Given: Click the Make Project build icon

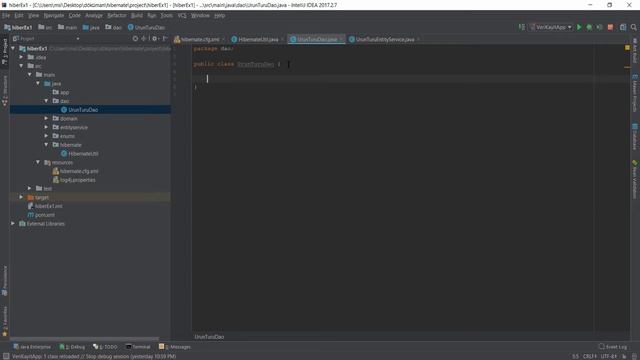Looking at the screenshot, I should point(522,27).
